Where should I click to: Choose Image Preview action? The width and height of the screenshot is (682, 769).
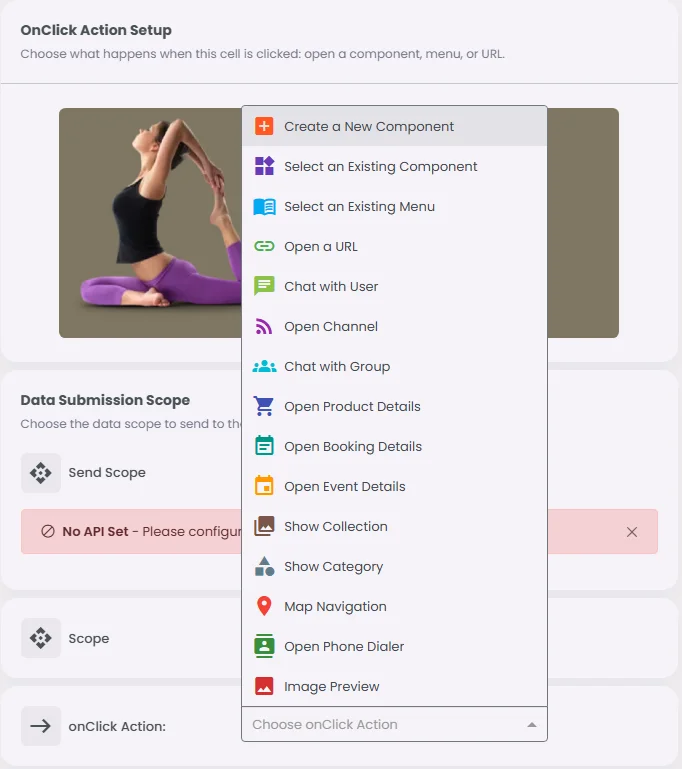394,686
